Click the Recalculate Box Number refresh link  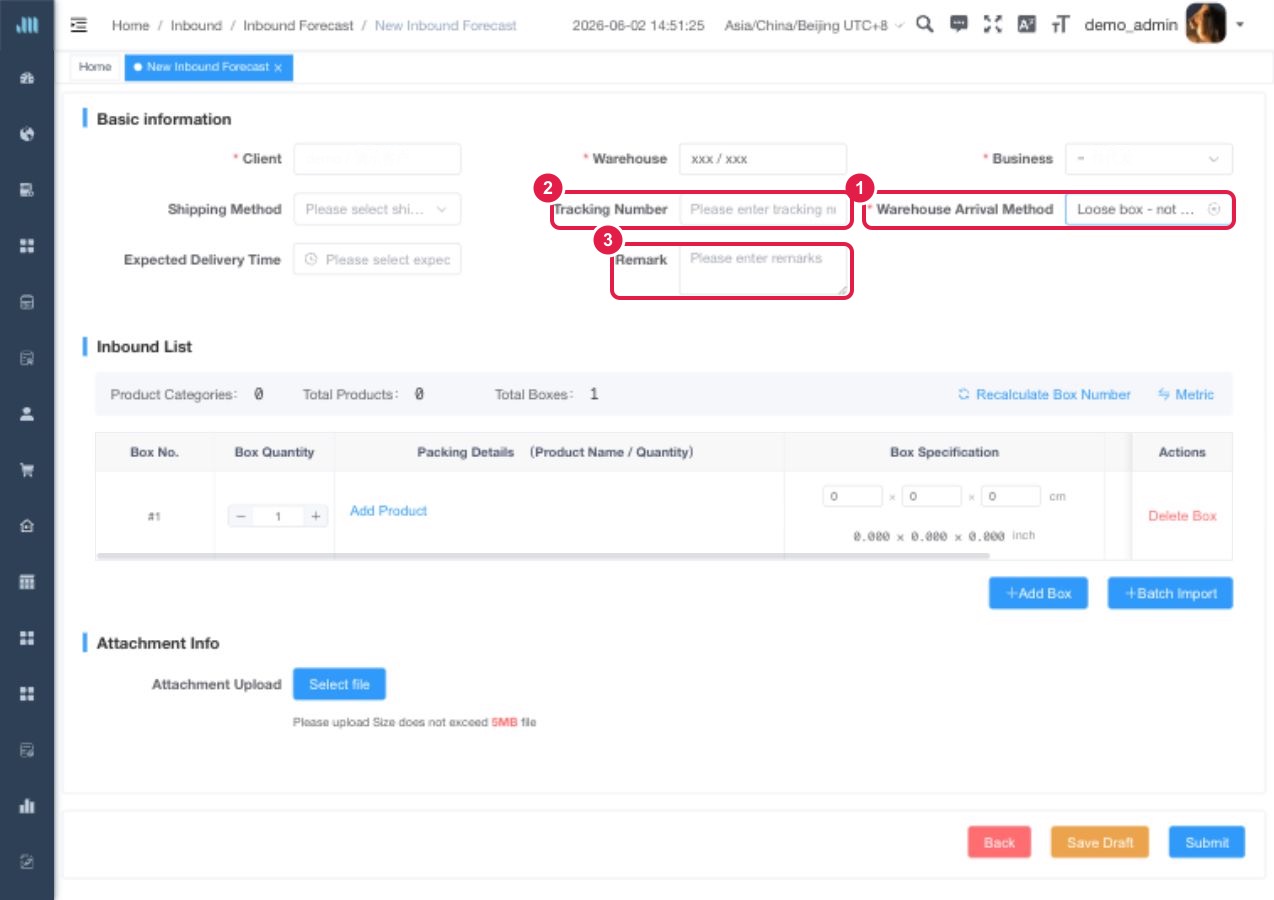(x=1044, y=395)
